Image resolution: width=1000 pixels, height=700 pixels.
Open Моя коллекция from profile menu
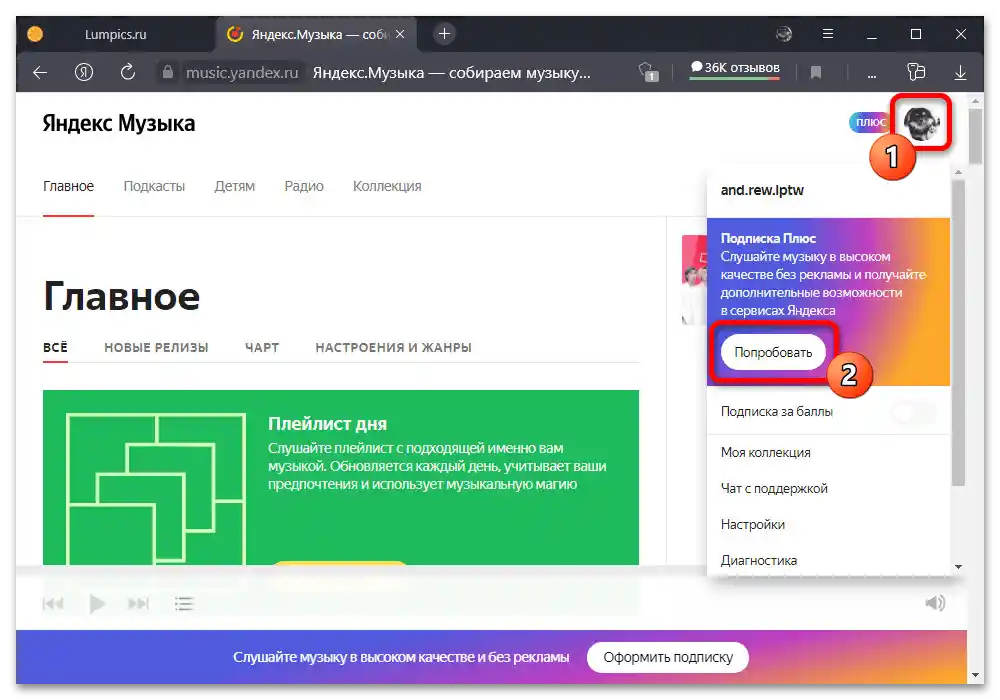point(765,453)
